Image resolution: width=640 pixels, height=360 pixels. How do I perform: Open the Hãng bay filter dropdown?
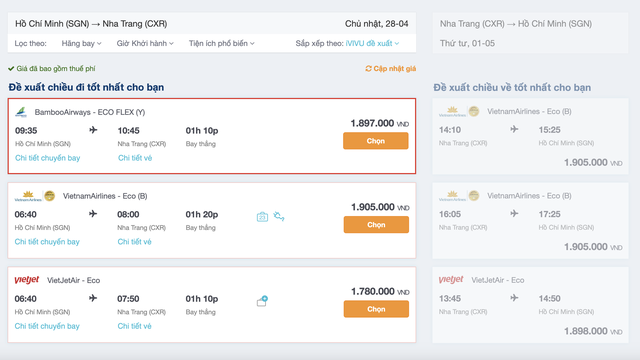[81, 43]
